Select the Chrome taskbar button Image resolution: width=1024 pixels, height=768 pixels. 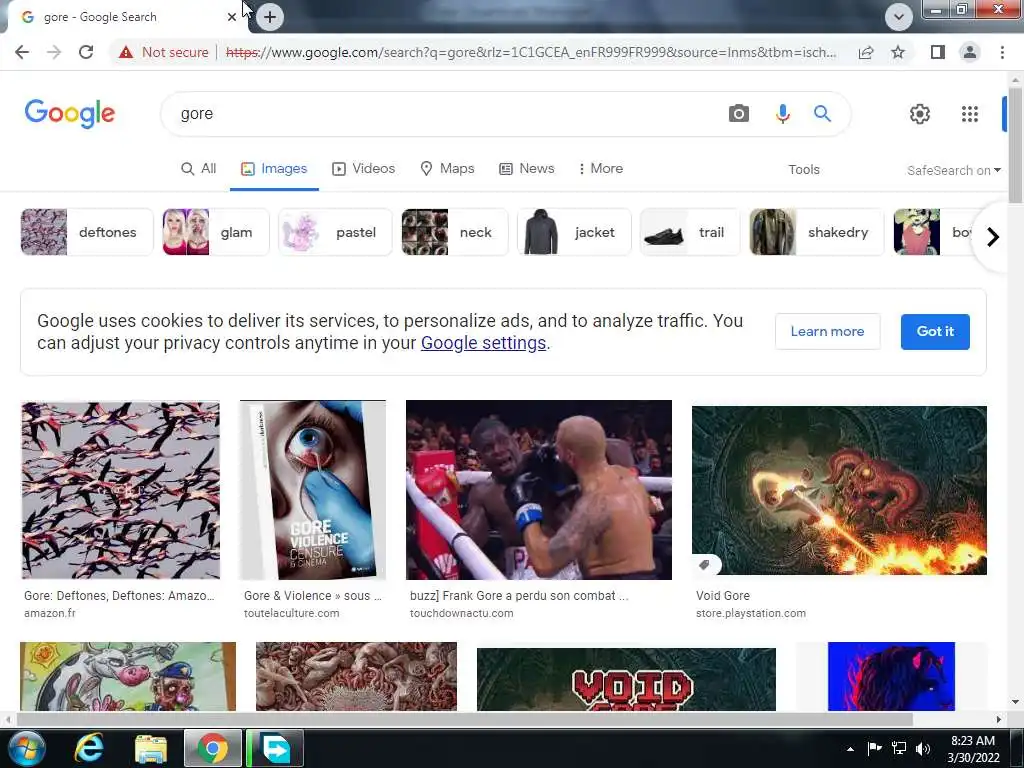(213, 748)
